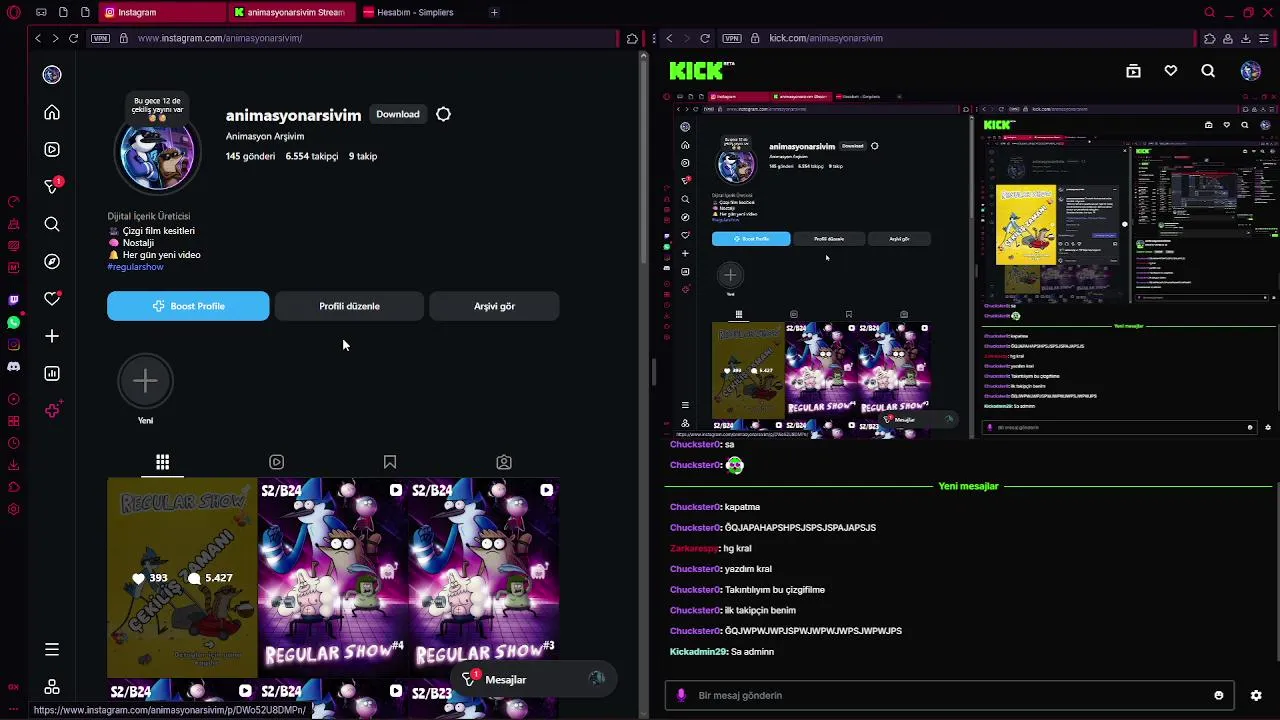
Task: Open the Regular Show #3 reel thumbnail
Action: [483, 577]
